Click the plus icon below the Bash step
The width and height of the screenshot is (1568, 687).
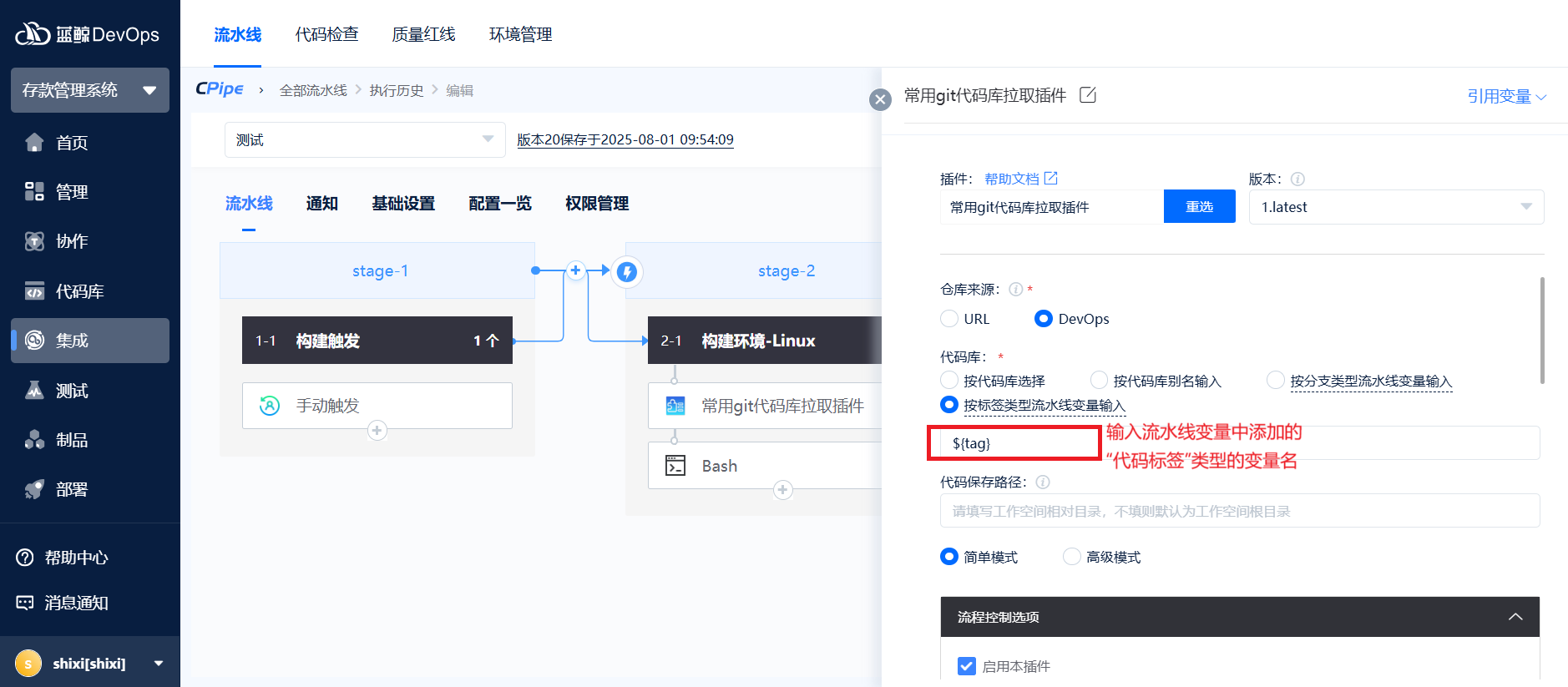point(782,490)
